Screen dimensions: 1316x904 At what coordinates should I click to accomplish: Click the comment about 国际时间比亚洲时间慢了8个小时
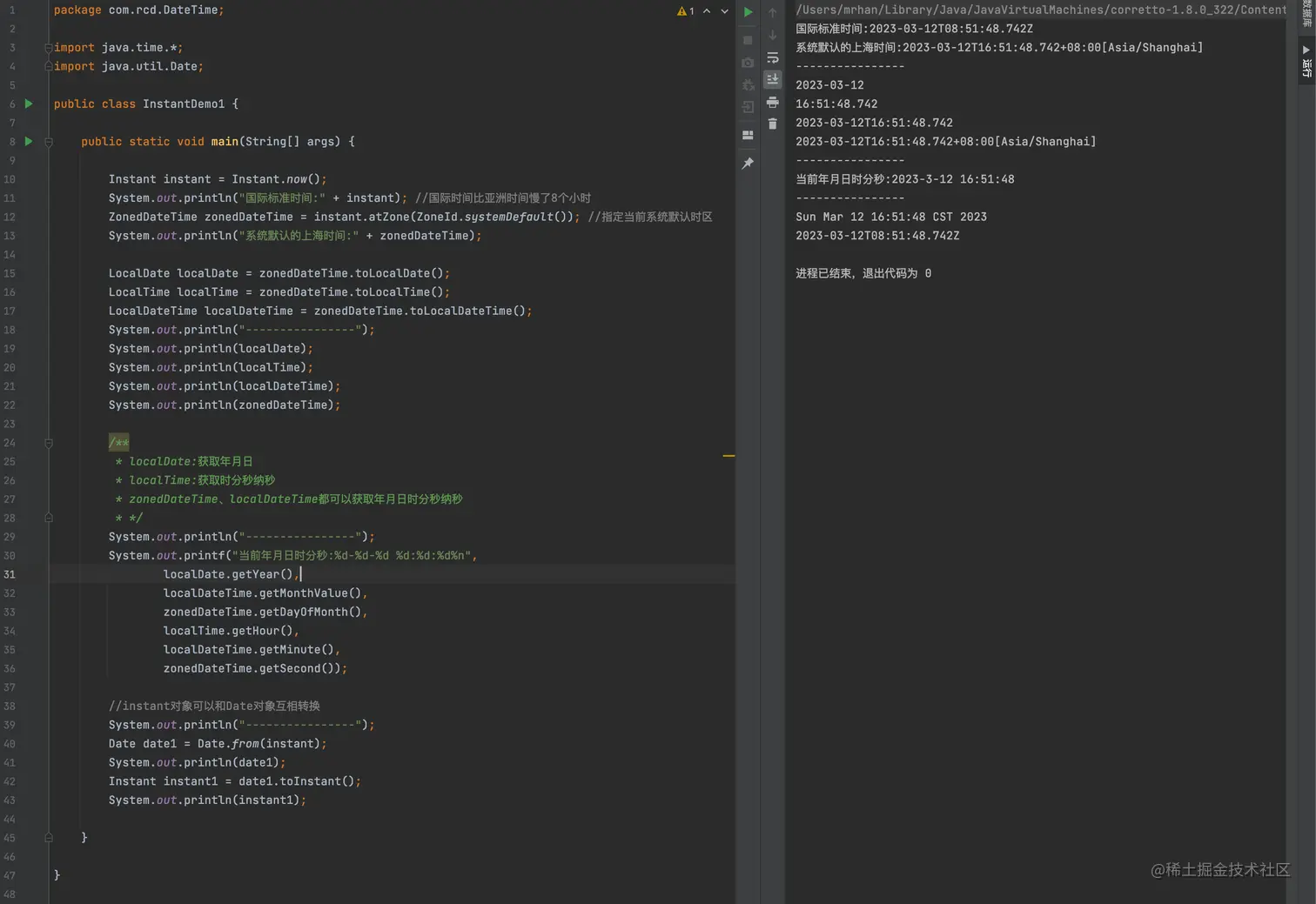503,198
